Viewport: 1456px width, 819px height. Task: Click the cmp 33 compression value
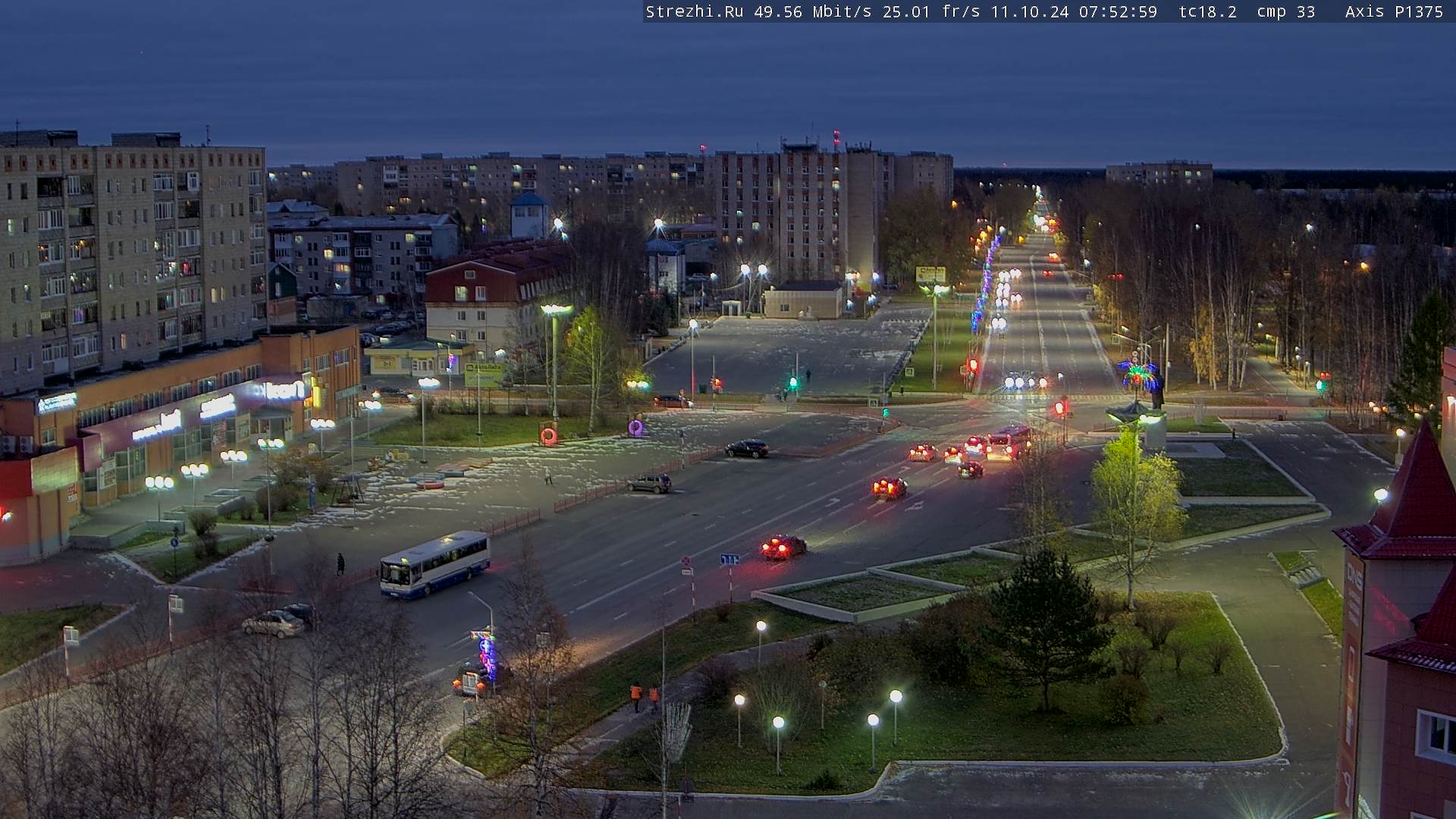click(x=1285, y=11)
